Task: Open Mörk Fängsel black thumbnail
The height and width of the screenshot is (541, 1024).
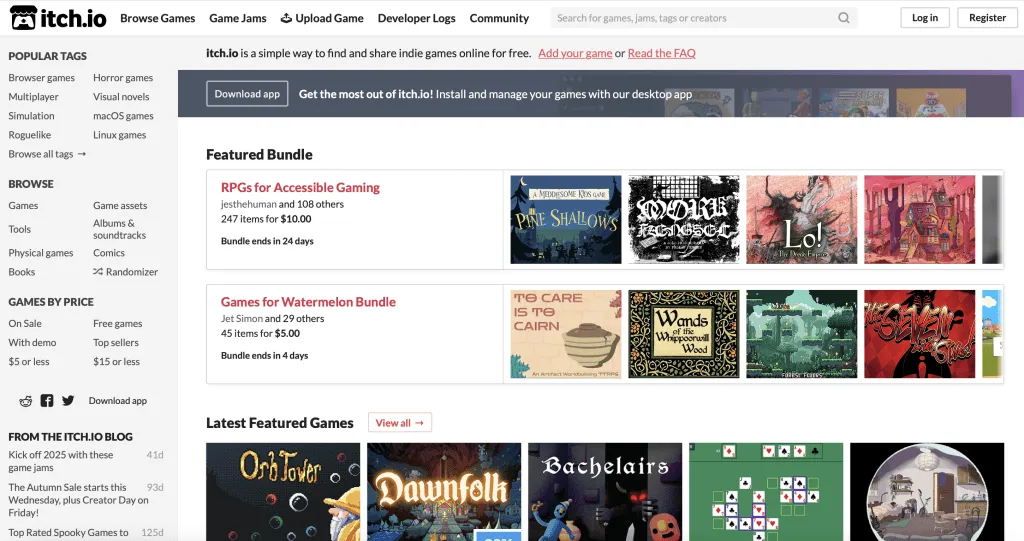Action: 684,220
